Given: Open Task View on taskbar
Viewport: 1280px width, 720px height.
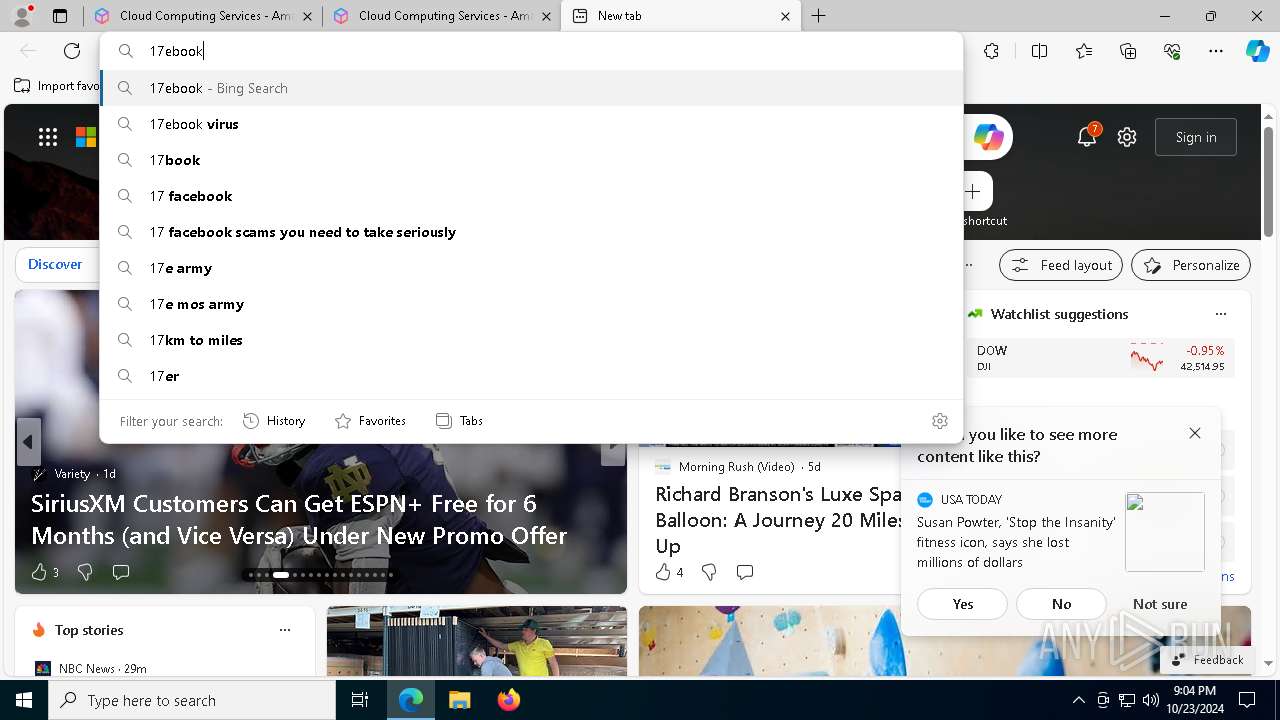Looking at the screenshot, I should [x=360, y=700].
